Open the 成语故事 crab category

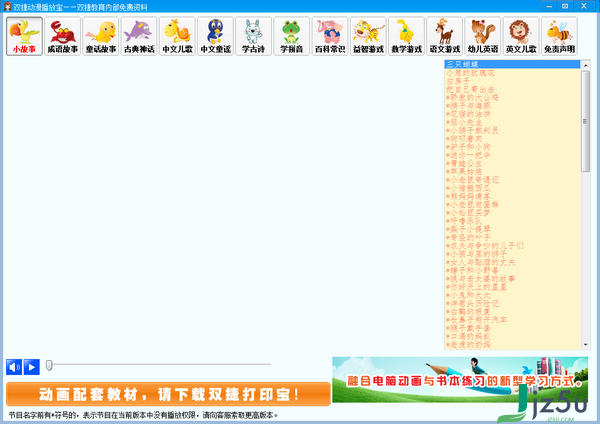click(63, 36)
